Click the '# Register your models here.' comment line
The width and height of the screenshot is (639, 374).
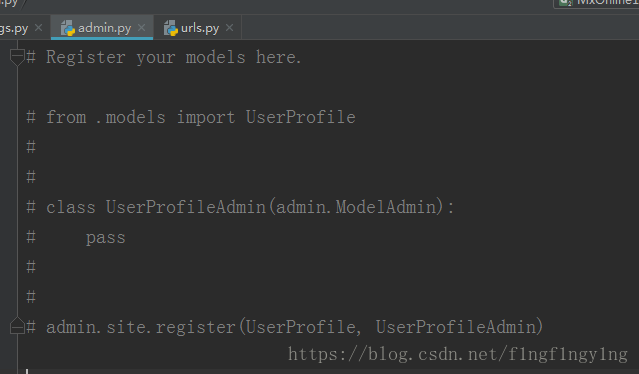coord(163,57)
